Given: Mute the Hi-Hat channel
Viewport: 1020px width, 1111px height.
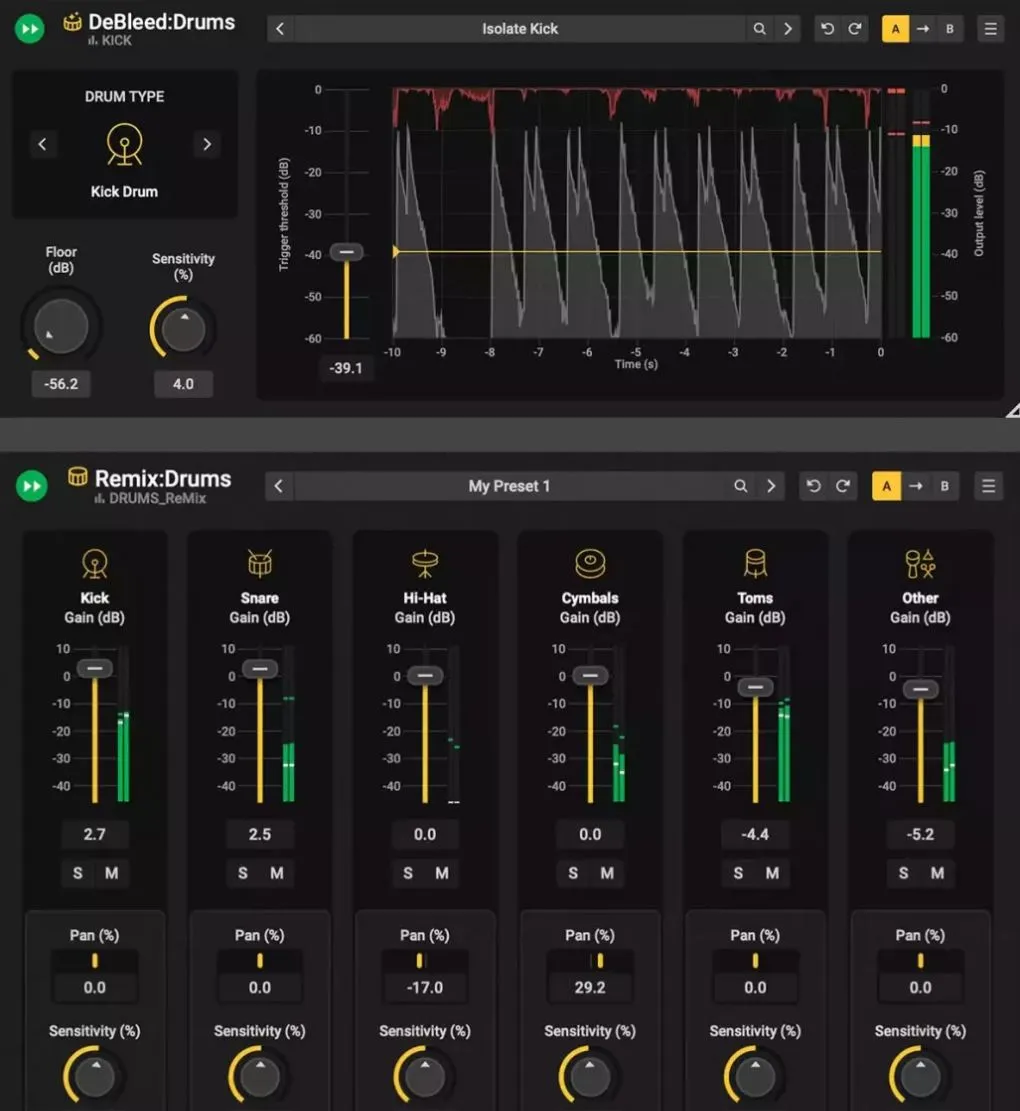Looking at the screenshot, I should pyautogui.click(x=442, y=873).
